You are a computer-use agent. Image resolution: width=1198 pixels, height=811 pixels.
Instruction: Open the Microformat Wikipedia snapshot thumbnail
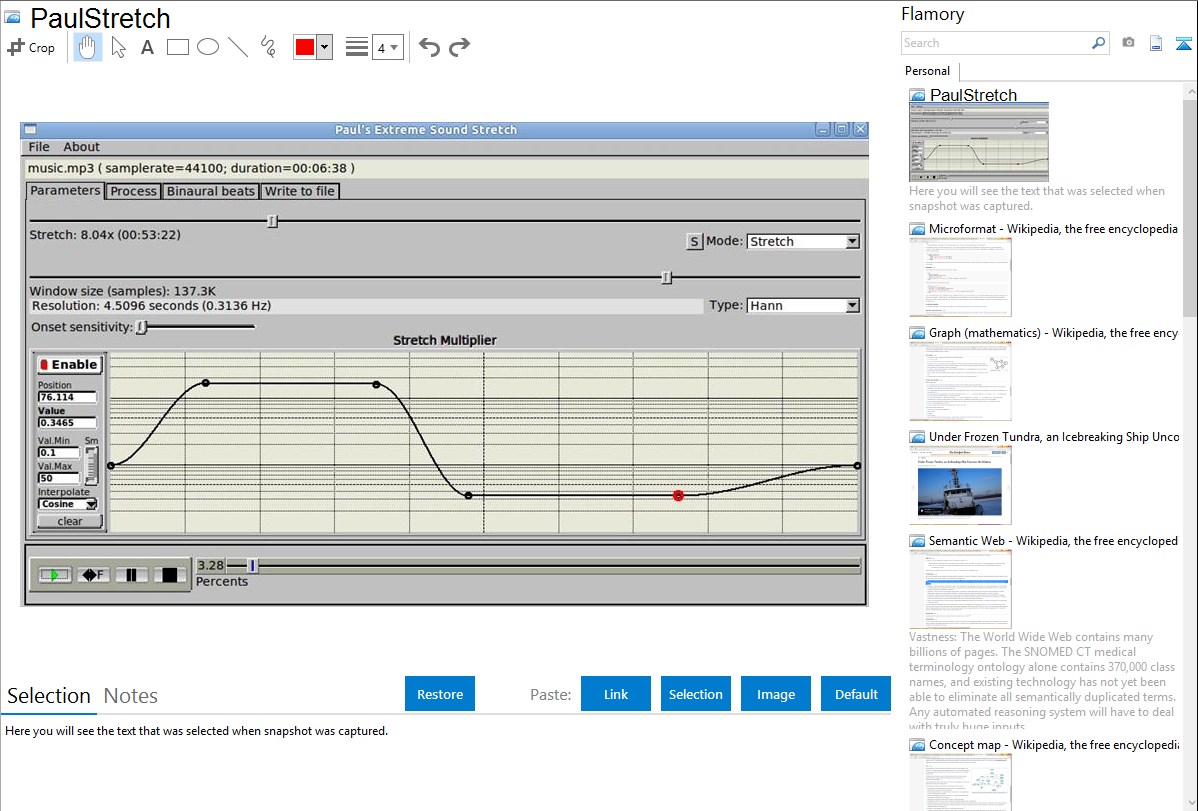tap(960, 277)
